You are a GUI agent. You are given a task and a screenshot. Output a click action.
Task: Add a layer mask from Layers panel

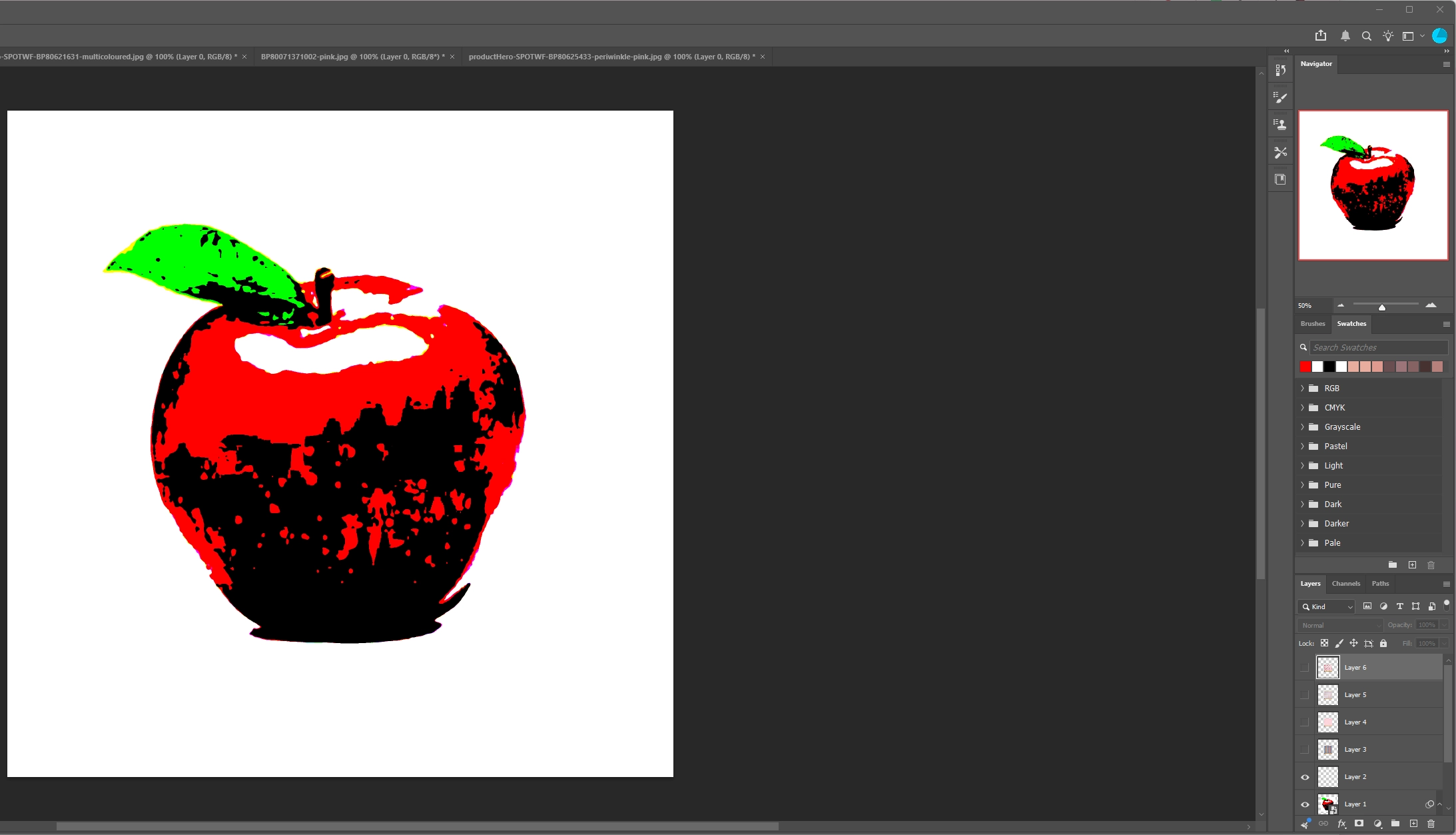click(x=1359, y=824)
